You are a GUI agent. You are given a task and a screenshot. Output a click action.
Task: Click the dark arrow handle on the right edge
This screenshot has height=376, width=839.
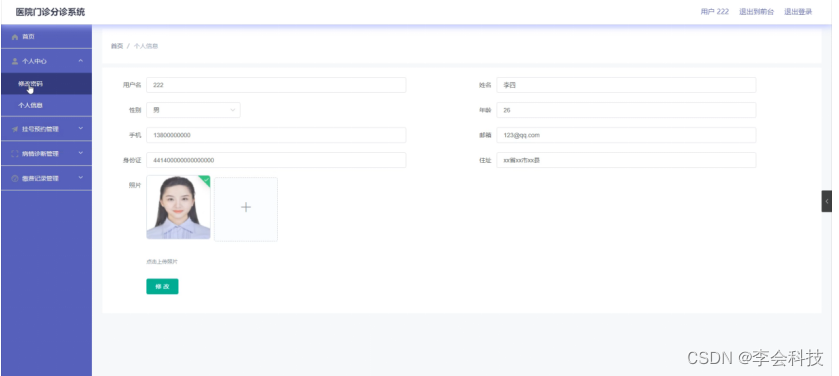(x=827, y=201)
